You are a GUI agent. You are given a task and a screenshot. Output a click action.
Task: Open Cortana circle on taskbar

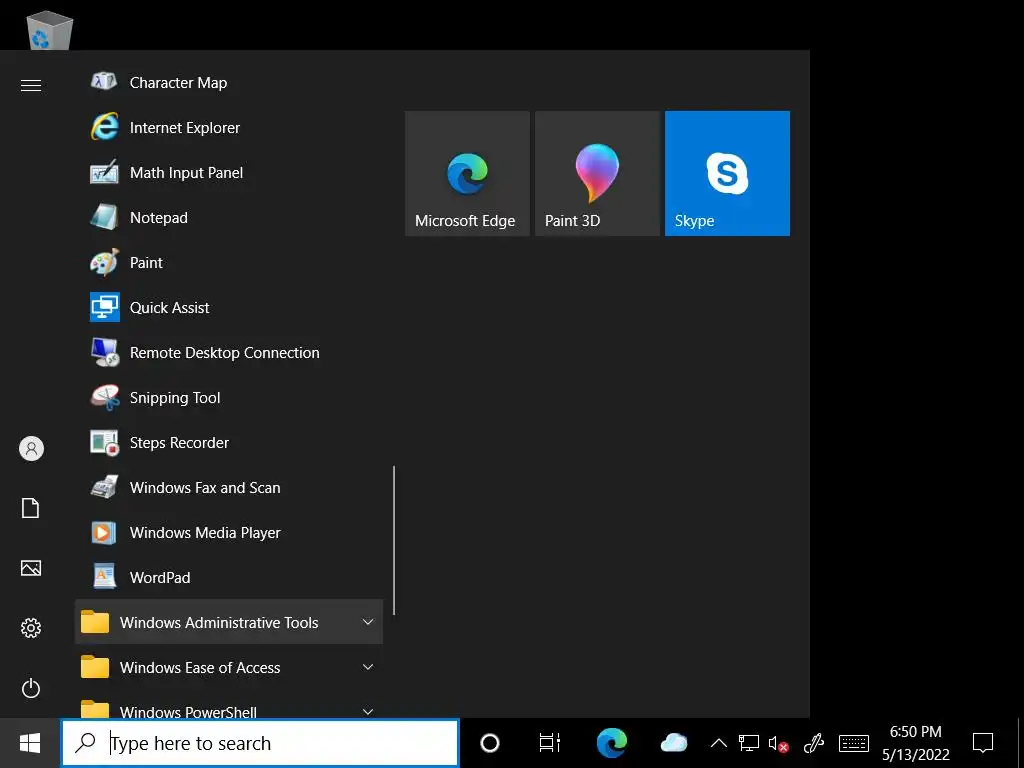point(489,743)
